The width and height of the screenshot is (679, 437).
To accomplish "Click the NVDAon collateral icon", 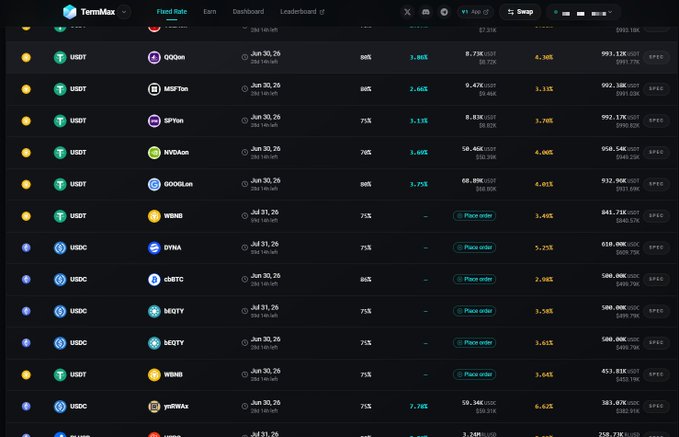I will [x=154, y=152].
